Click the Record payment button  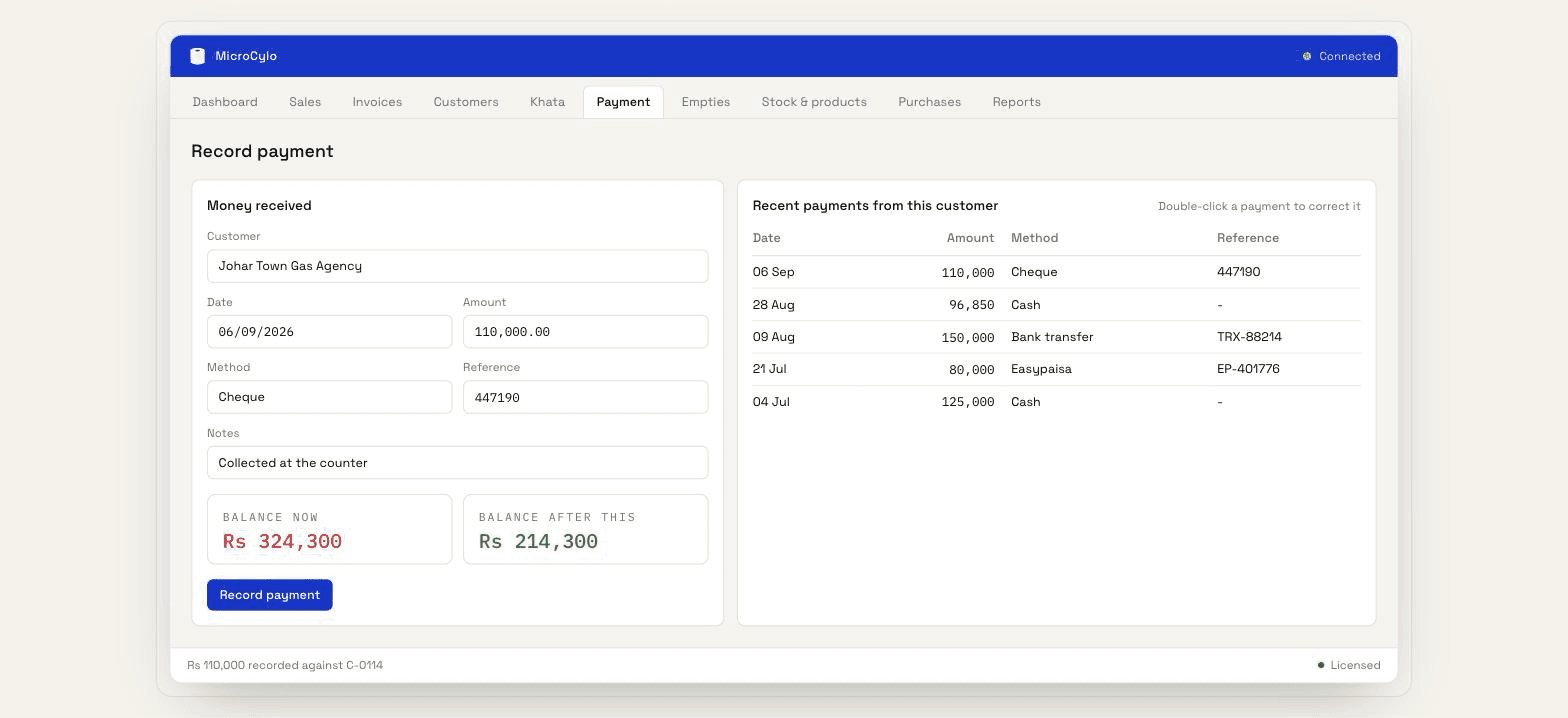270,595
